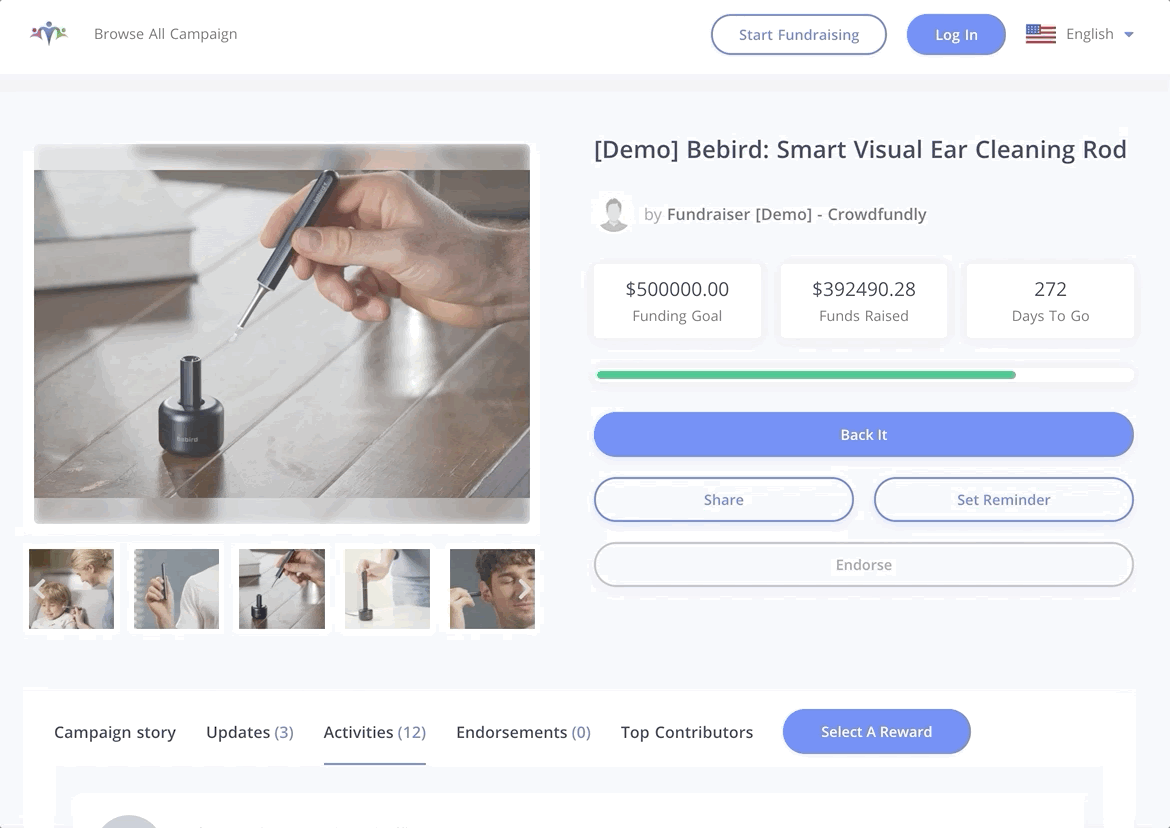The width and height of the screenshot is (1170, 828).
Task: Go to previous thumbnail with left arrow
Action: point(39,589)
